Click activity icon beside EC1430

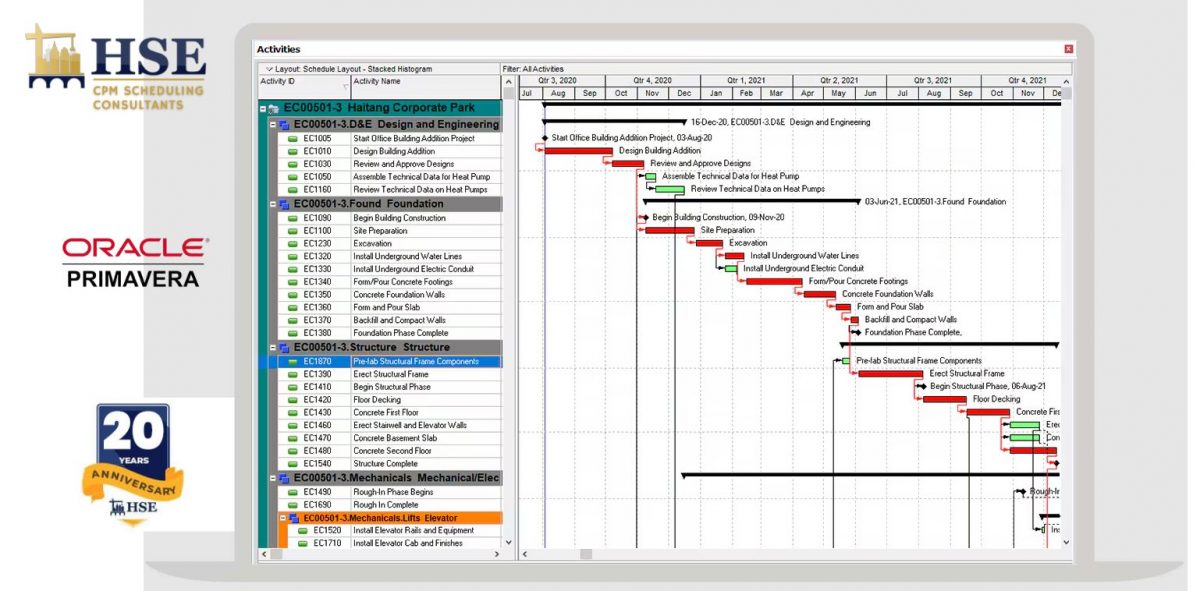click(293, 412)
